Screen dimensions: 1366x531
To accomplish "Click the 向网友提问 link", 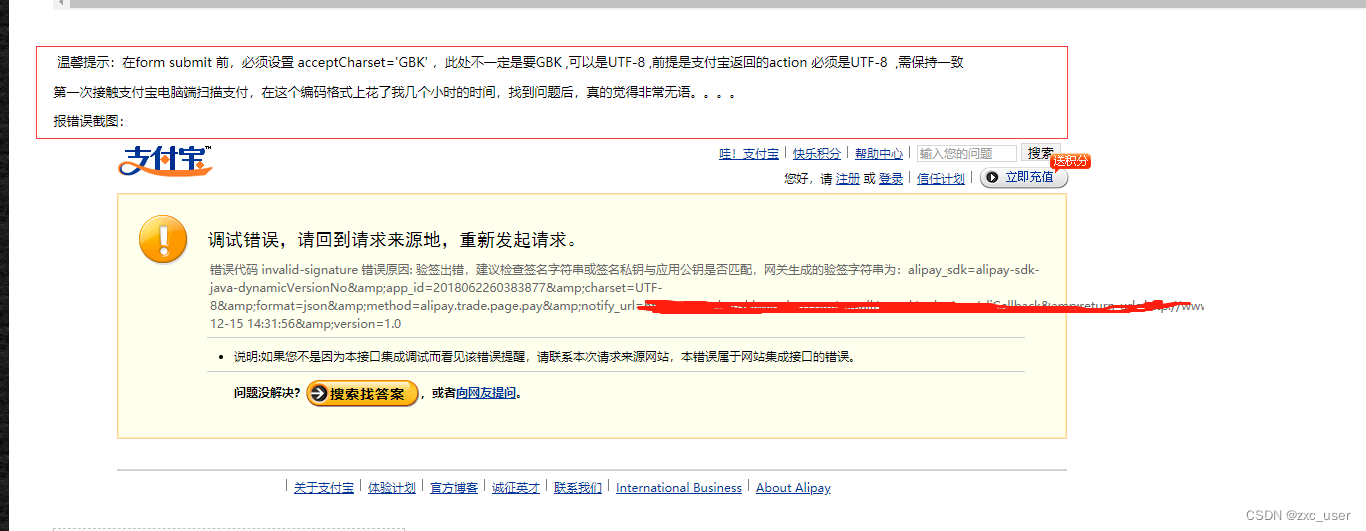I will [486, 393].
